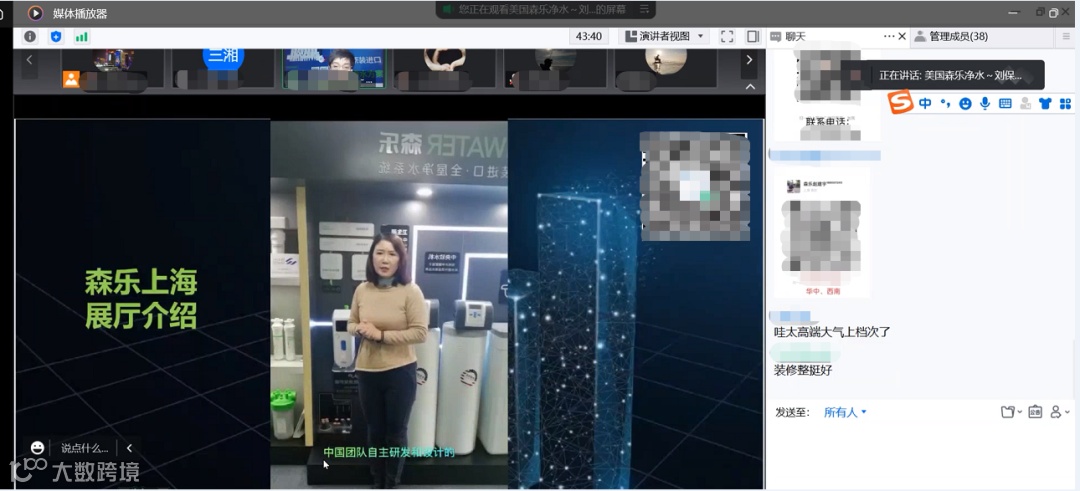Collapse the comment bar arrow

click(x=129, y=448)
